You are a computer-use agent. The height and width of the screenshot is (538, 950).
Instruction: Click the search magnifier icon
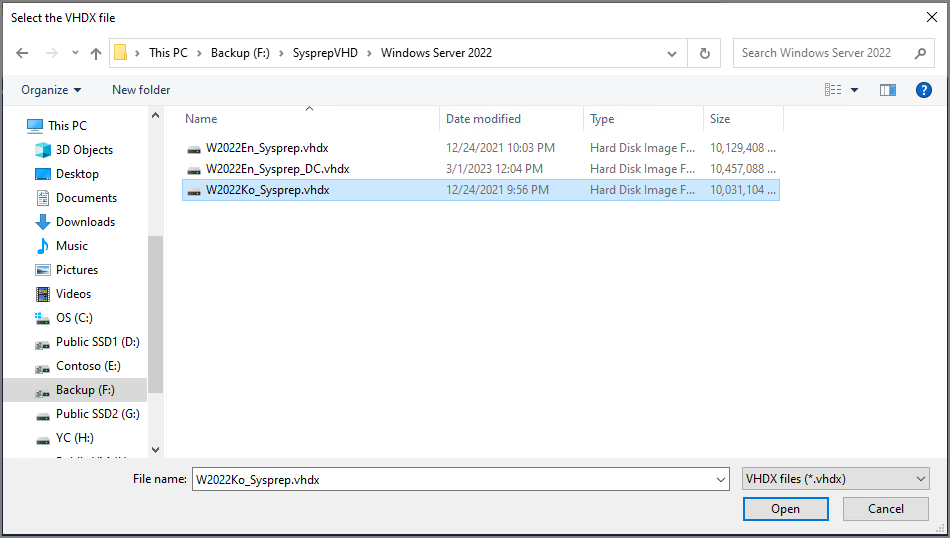(920, 53)
